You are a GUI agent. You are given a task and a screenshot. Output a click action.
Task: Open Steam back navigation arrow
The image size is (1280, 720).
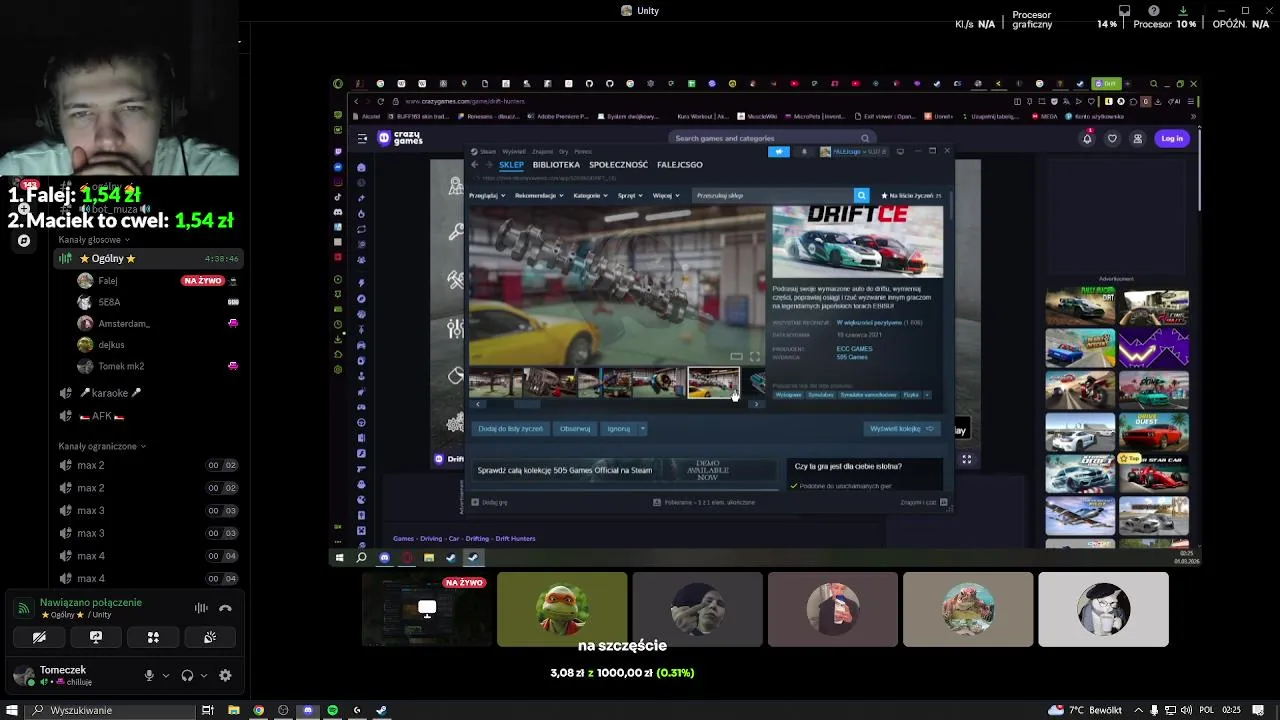click(x=475, y=165)
